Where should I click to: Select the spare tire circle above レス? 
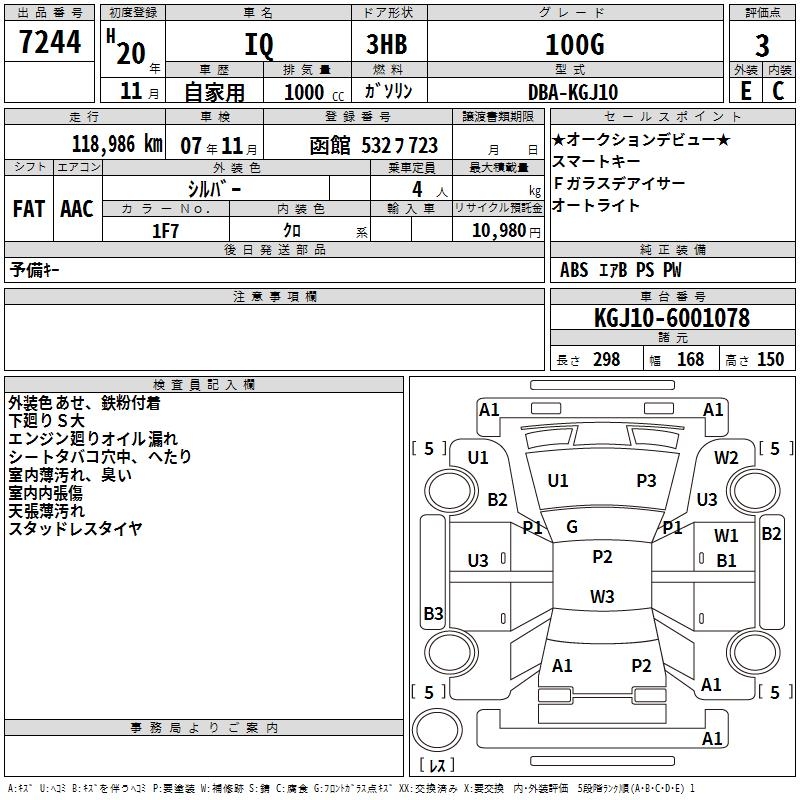point(437,730)
